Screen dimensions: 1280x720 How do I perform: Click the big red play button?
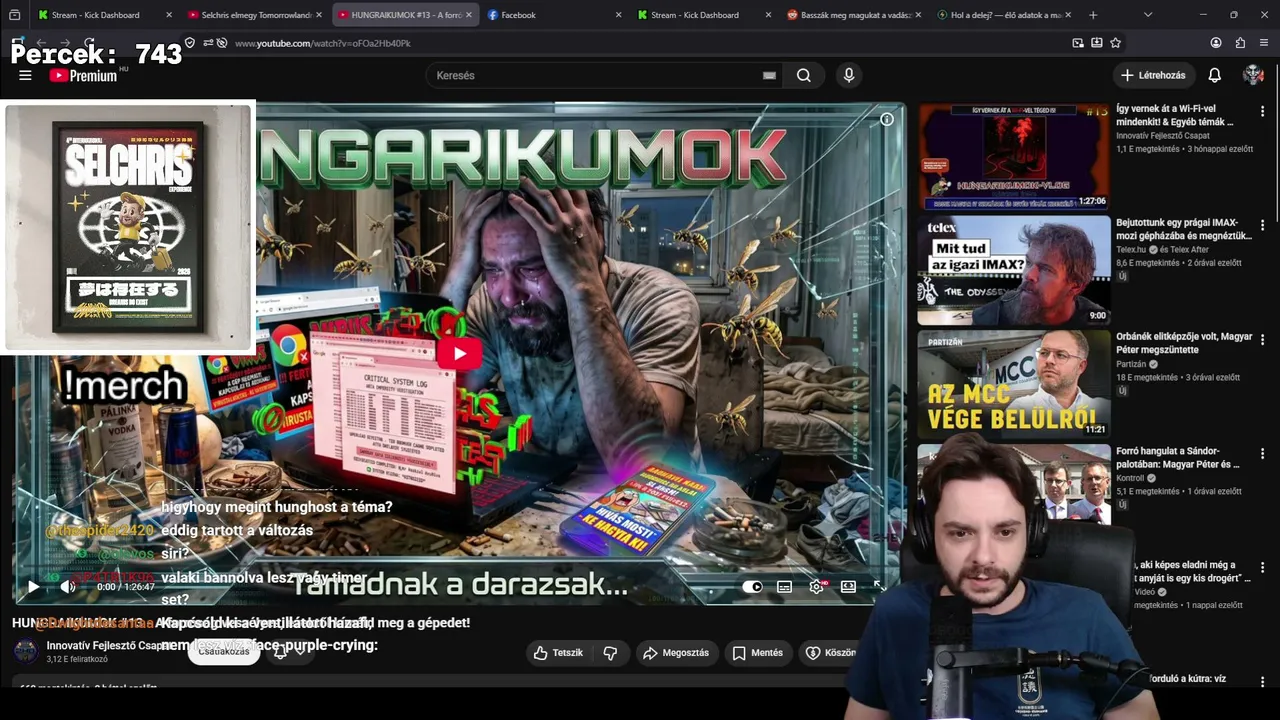[x=460, y=353]
